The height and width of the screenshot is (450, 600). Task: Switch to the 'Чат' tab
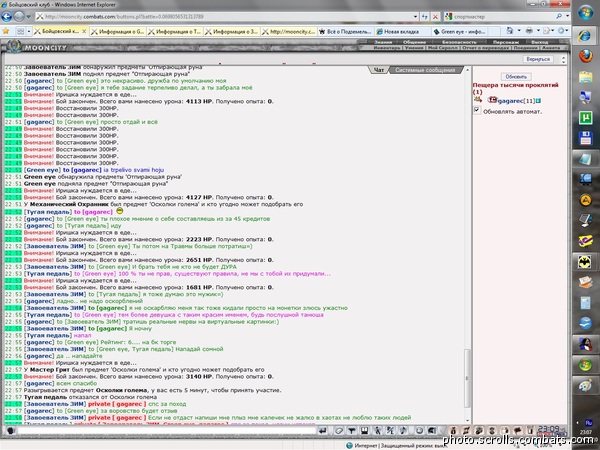[x=378, y=70]
